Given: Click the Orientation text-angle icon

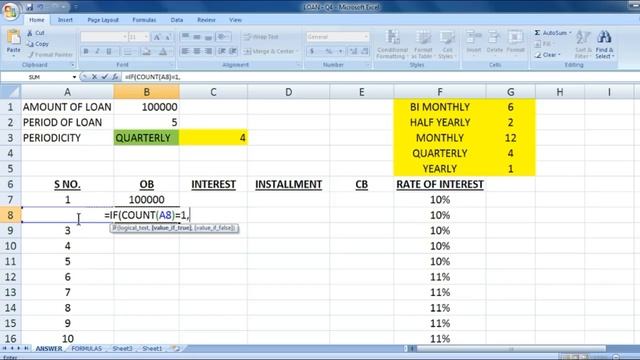Looking at the screenshot, I should coord(222,37).
